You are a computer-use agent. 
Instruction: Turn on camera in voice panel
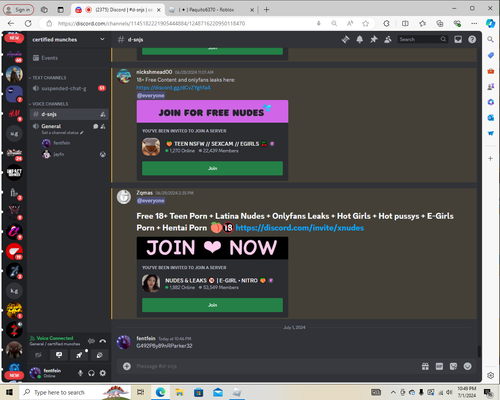(38, 355)
